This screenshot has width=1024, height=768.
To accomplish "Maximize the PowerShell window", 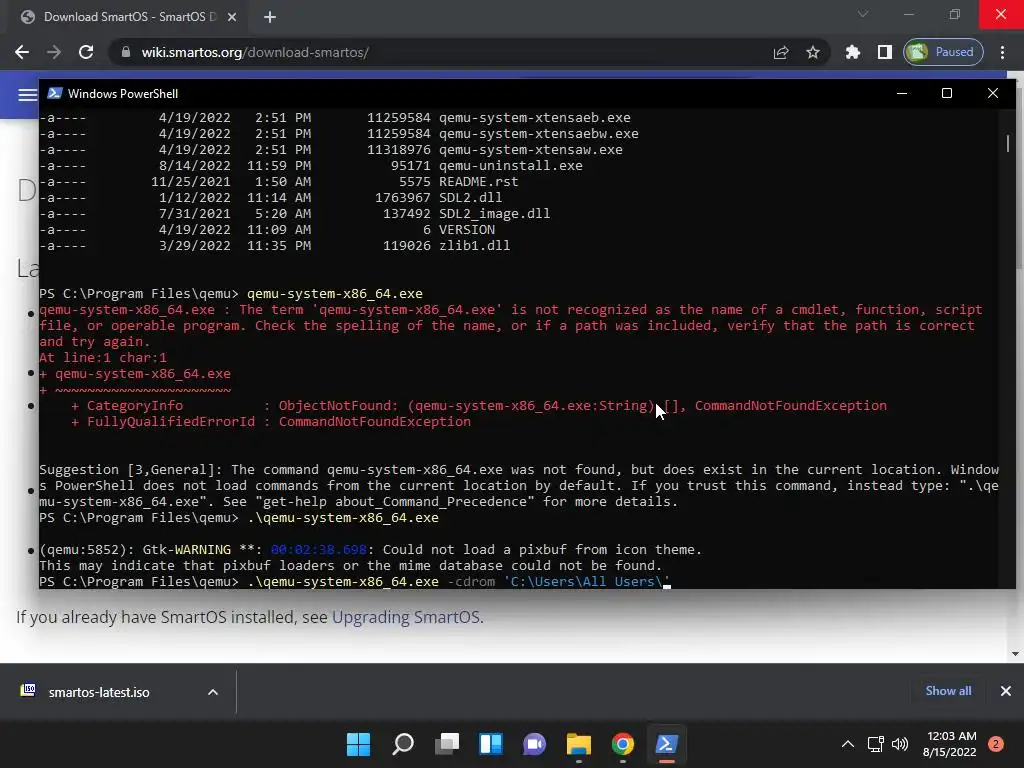I will coord(947,93).
